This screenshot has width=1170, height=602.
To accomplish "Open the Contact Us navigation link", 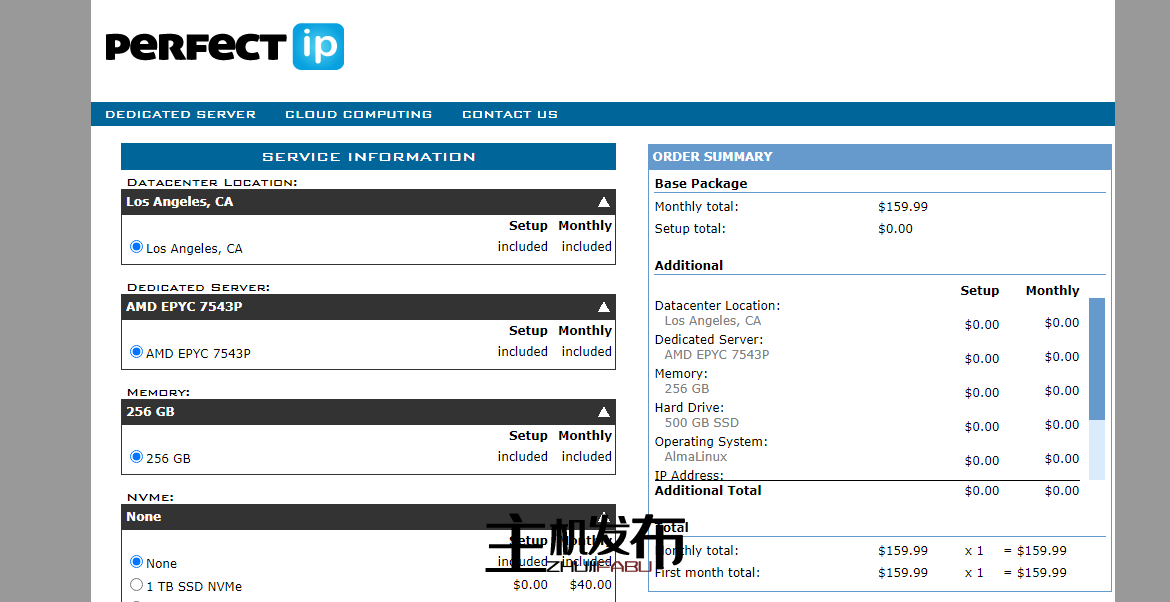I will click(509, 114).
